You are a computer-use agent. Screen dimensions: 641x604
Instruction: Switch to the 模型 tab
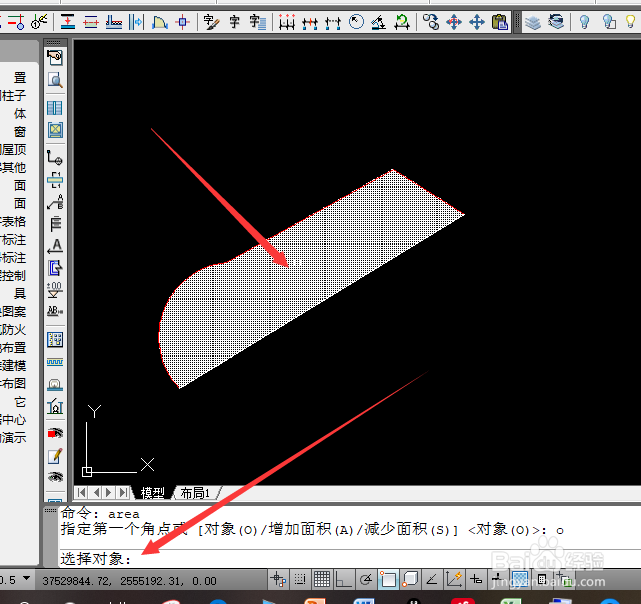[x=153, y=493]
